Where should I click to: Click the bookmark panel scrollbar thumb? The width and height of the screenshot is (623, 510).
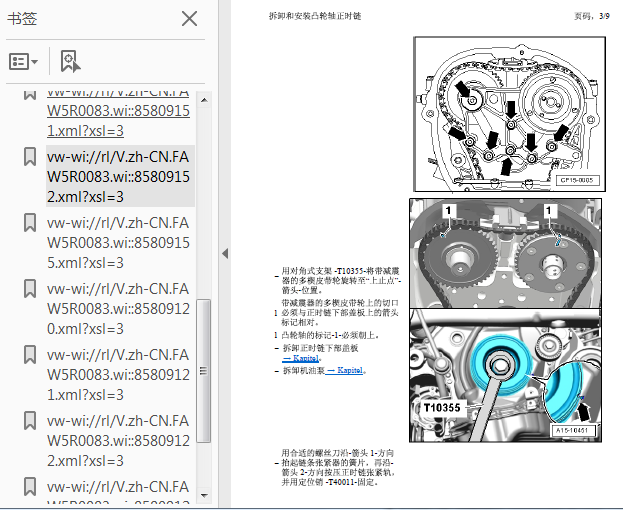204,371
